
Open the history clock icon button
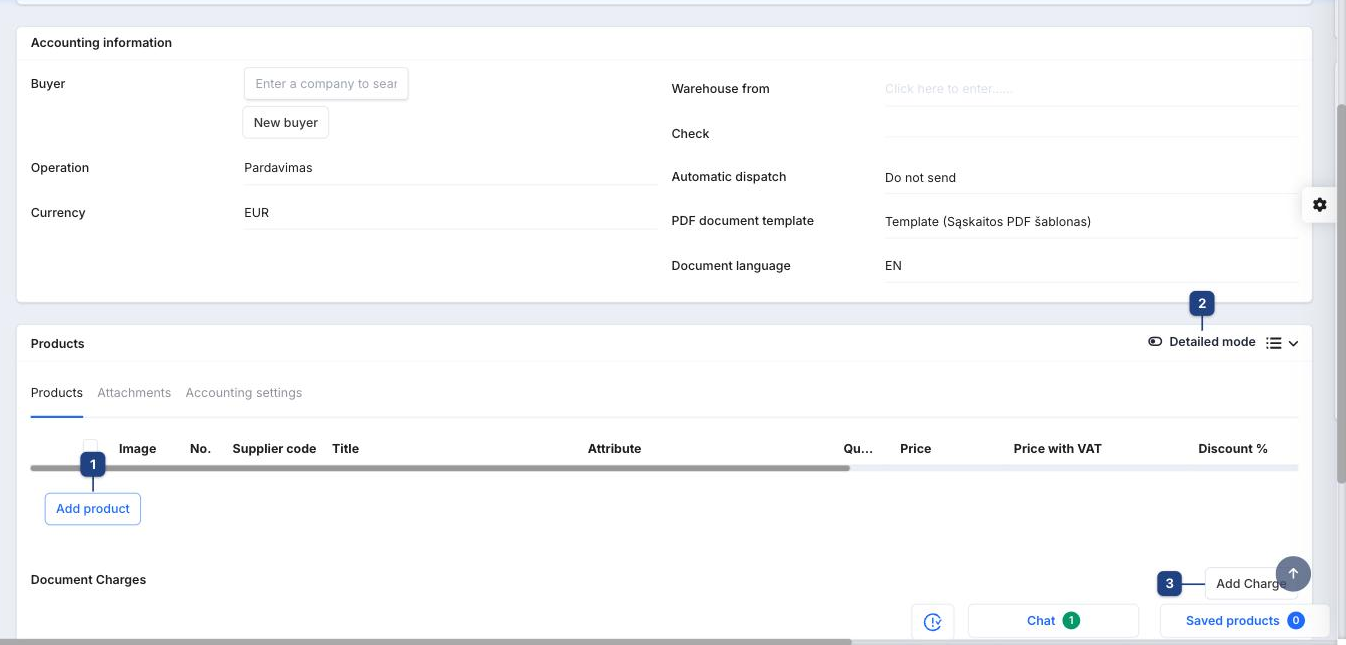coord(933,621)
